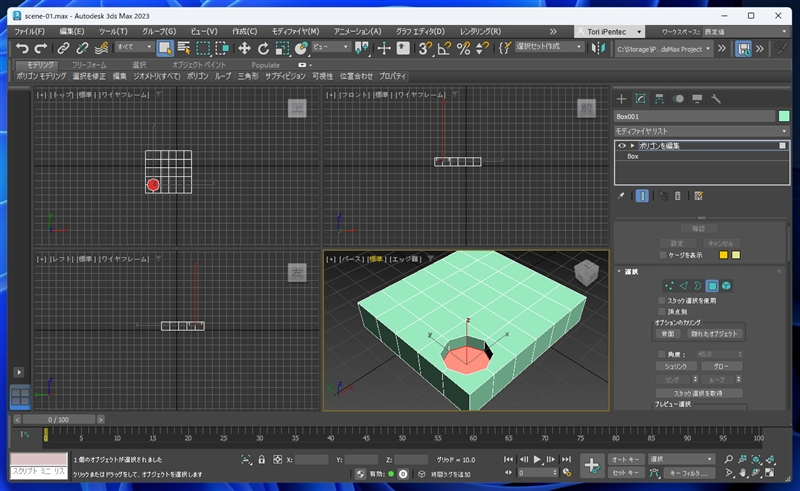Viewport: 800px width, 491px height.
Task: Activate the Select Object tool
Action: pos(165,48)
